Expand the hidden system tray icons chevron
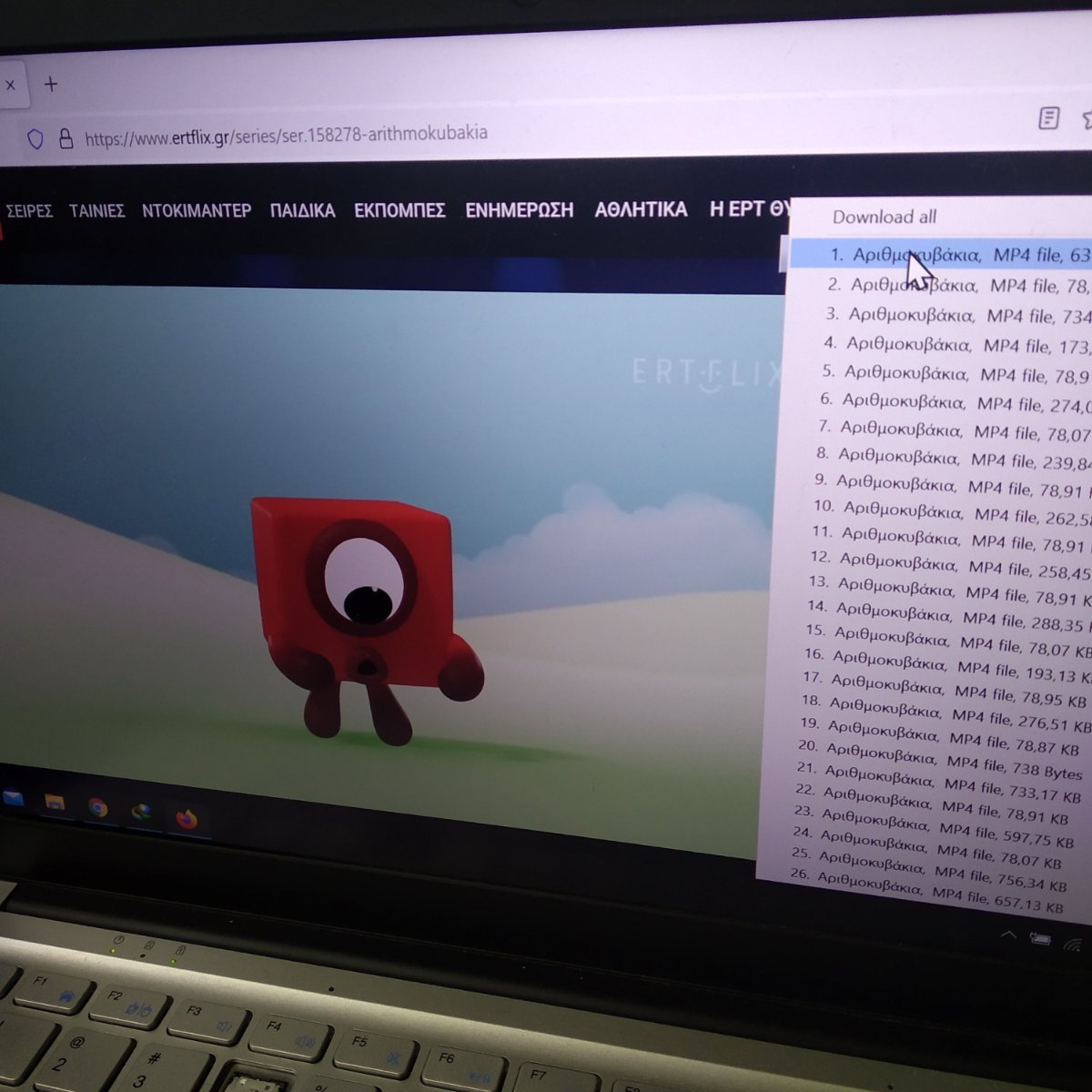The width and height of the screenshot is (1092, 1092). click(1008, 935)
